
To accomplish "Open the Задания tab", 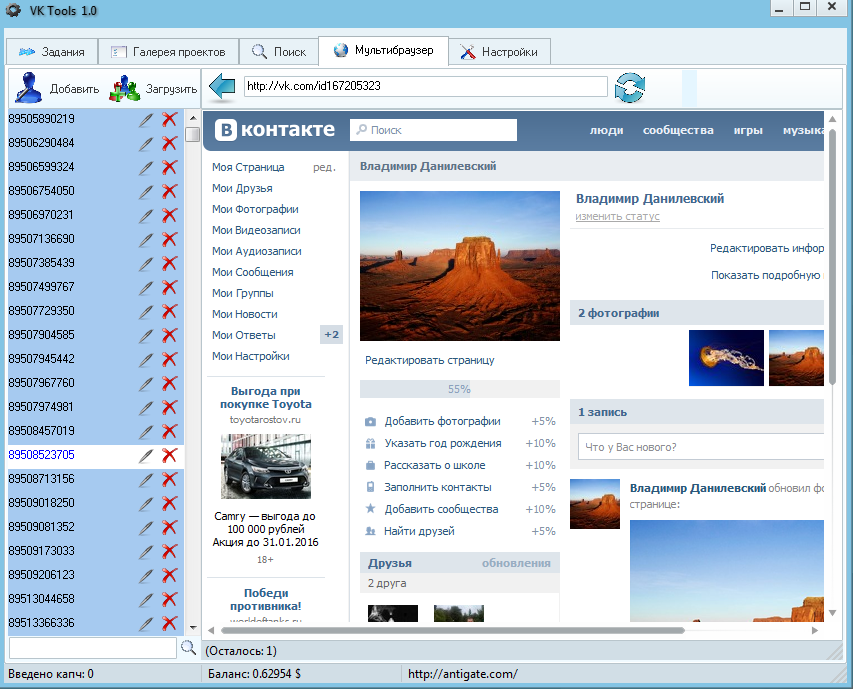I will click(x=53, y=52).
